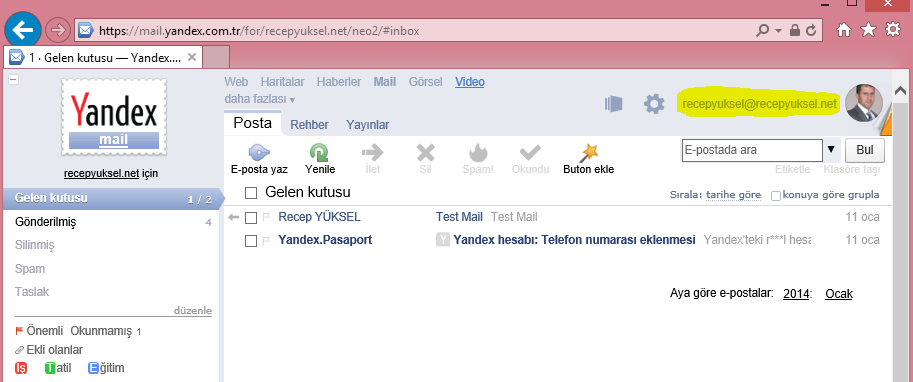913x382 pixels.
Task: Open the Silinmiş folder
Action: 34,245
